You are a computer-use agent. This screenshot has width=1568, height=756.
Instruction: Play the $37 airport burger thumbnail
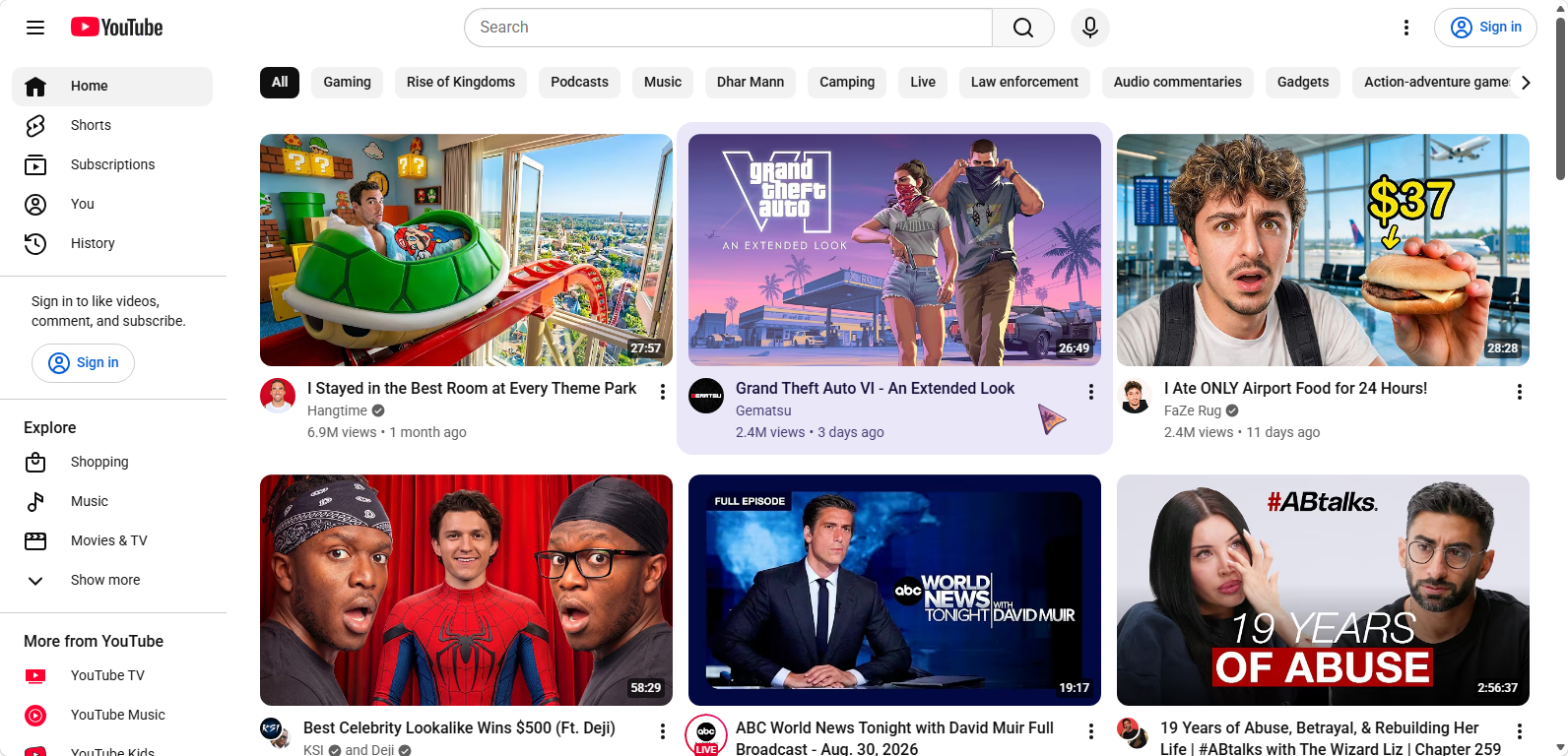click(x=1323, y=250)
